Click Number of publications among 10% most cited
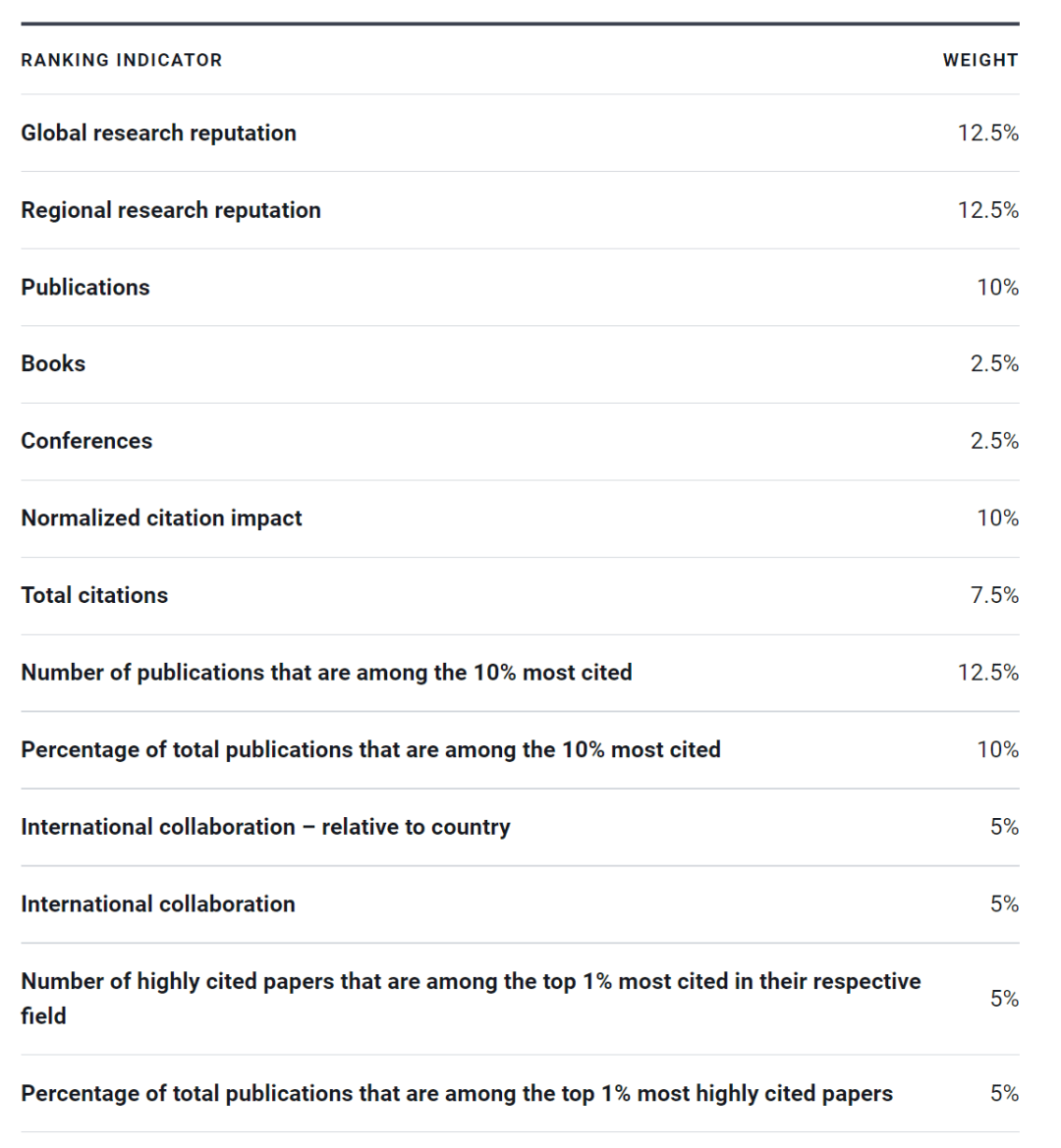 pyautogui.click(x=326, y=673)
